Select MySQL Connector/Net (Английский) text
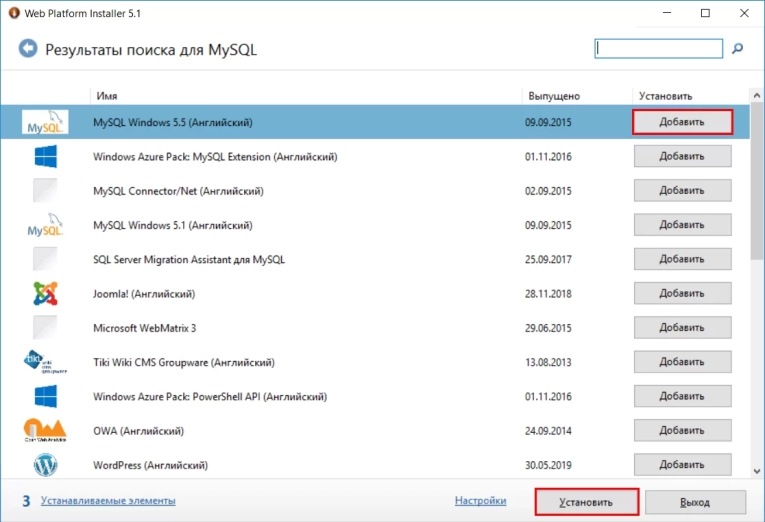This screenshot has height=522, width=765. pyautogui.click(x=178, y=191)
